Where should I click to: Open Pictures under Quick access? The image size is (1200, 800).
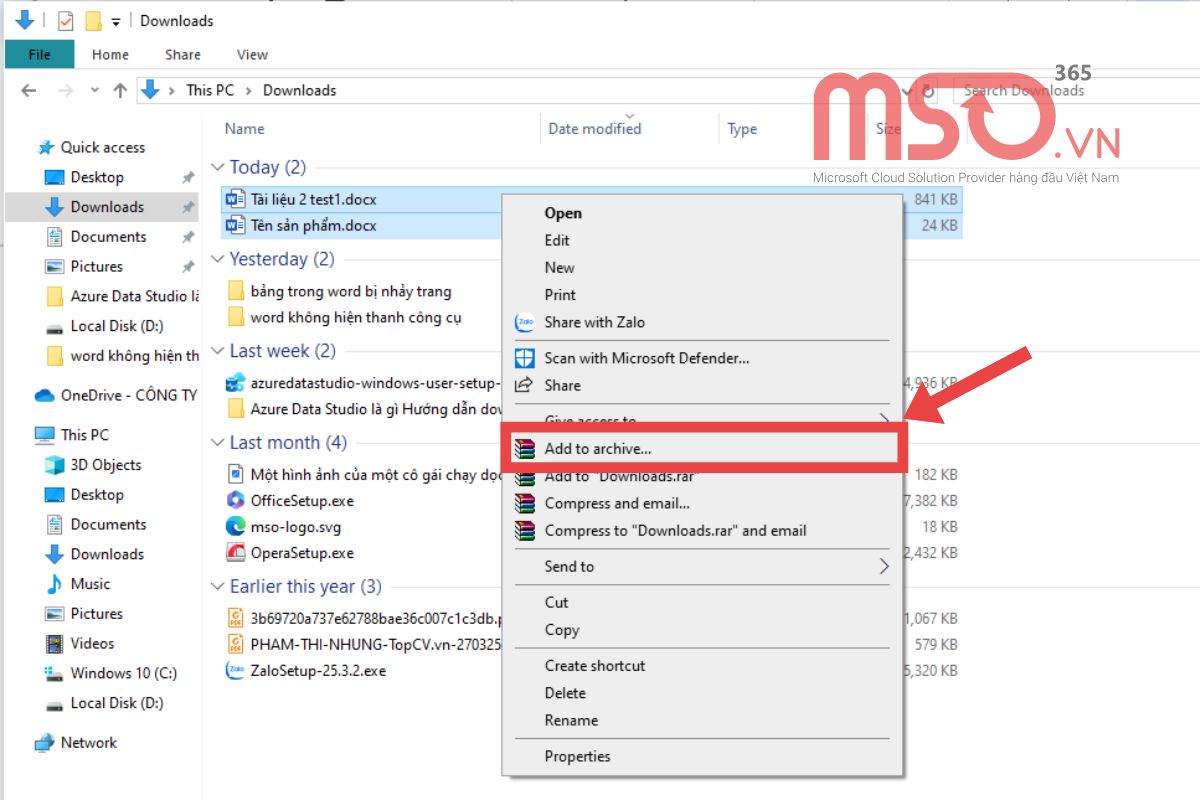pos(96,267)
